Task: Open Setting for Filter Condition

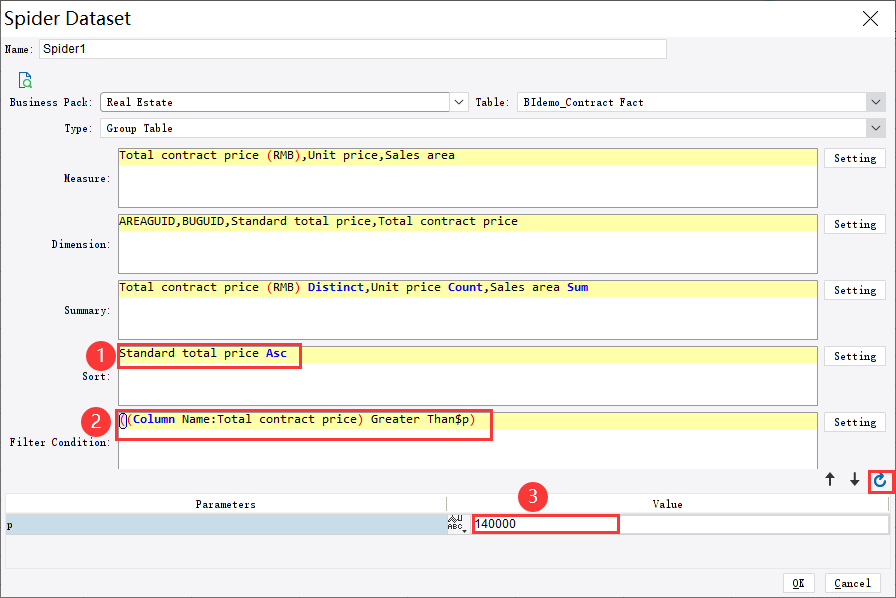Action: 855,422
